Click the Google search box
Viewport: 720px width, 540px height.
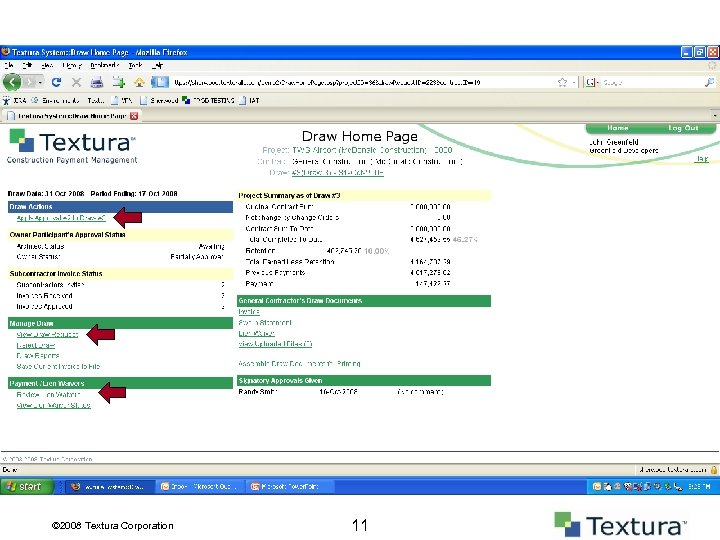point(651,83)
